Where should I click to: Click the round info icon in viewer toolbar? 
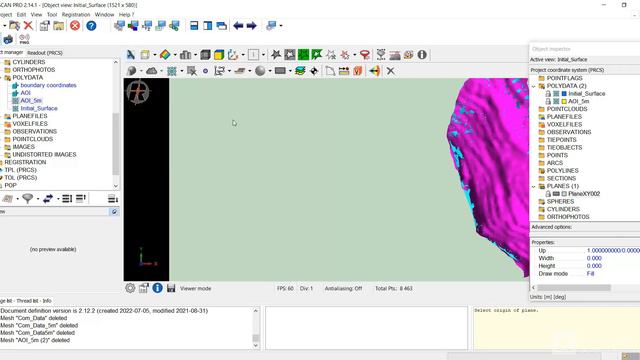coord(422,55)
